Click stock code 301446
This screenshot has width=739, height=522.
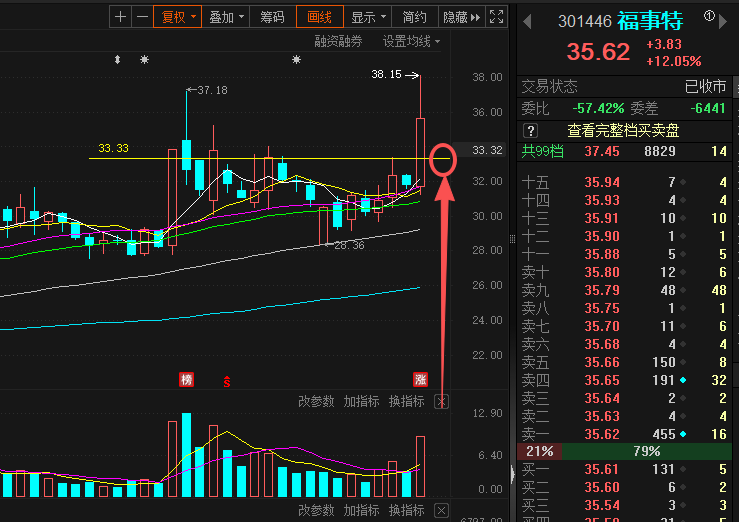point(585,22)
